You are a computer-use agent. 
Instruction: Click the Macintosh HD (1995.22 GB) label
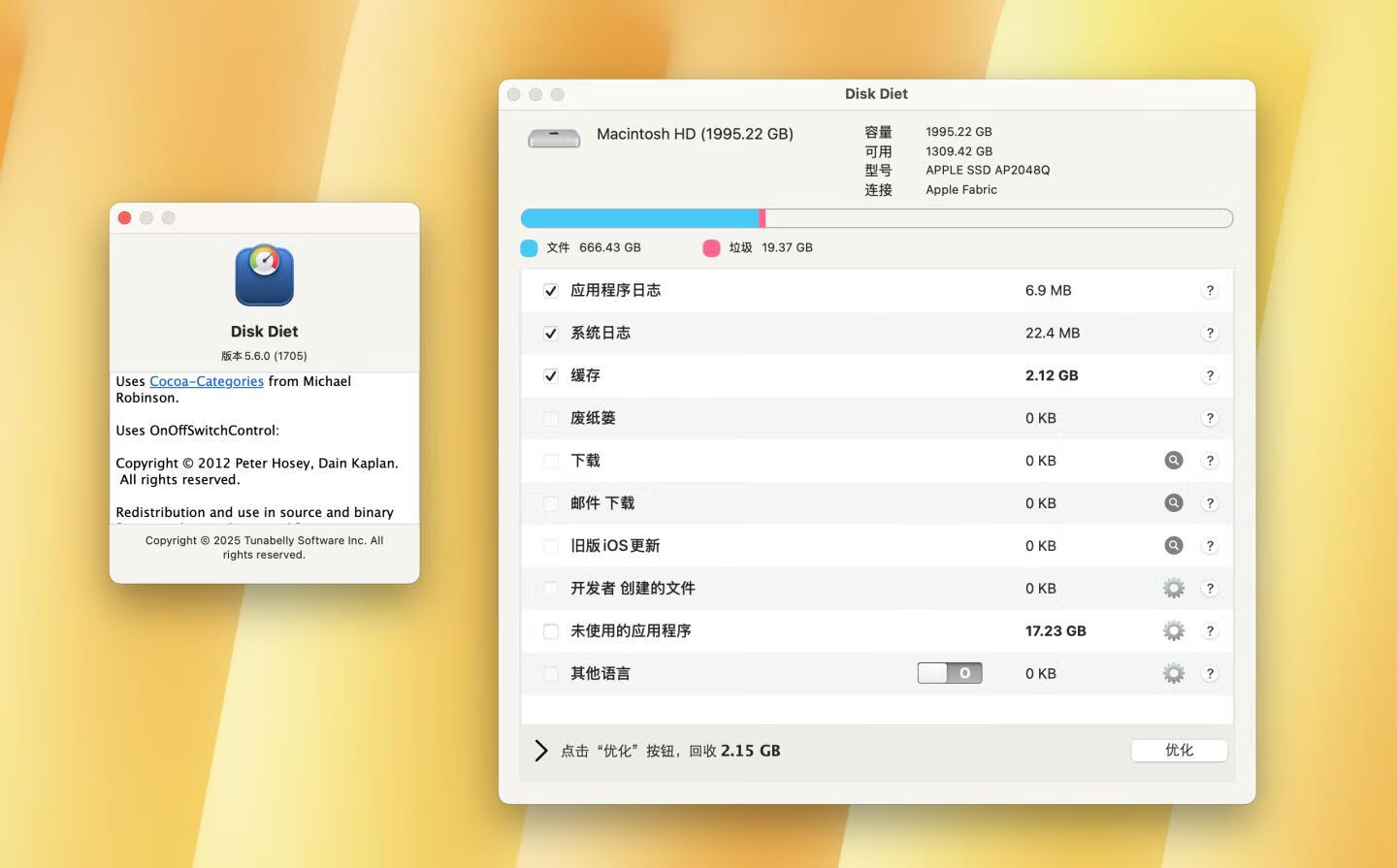click(x=695, y=134)
